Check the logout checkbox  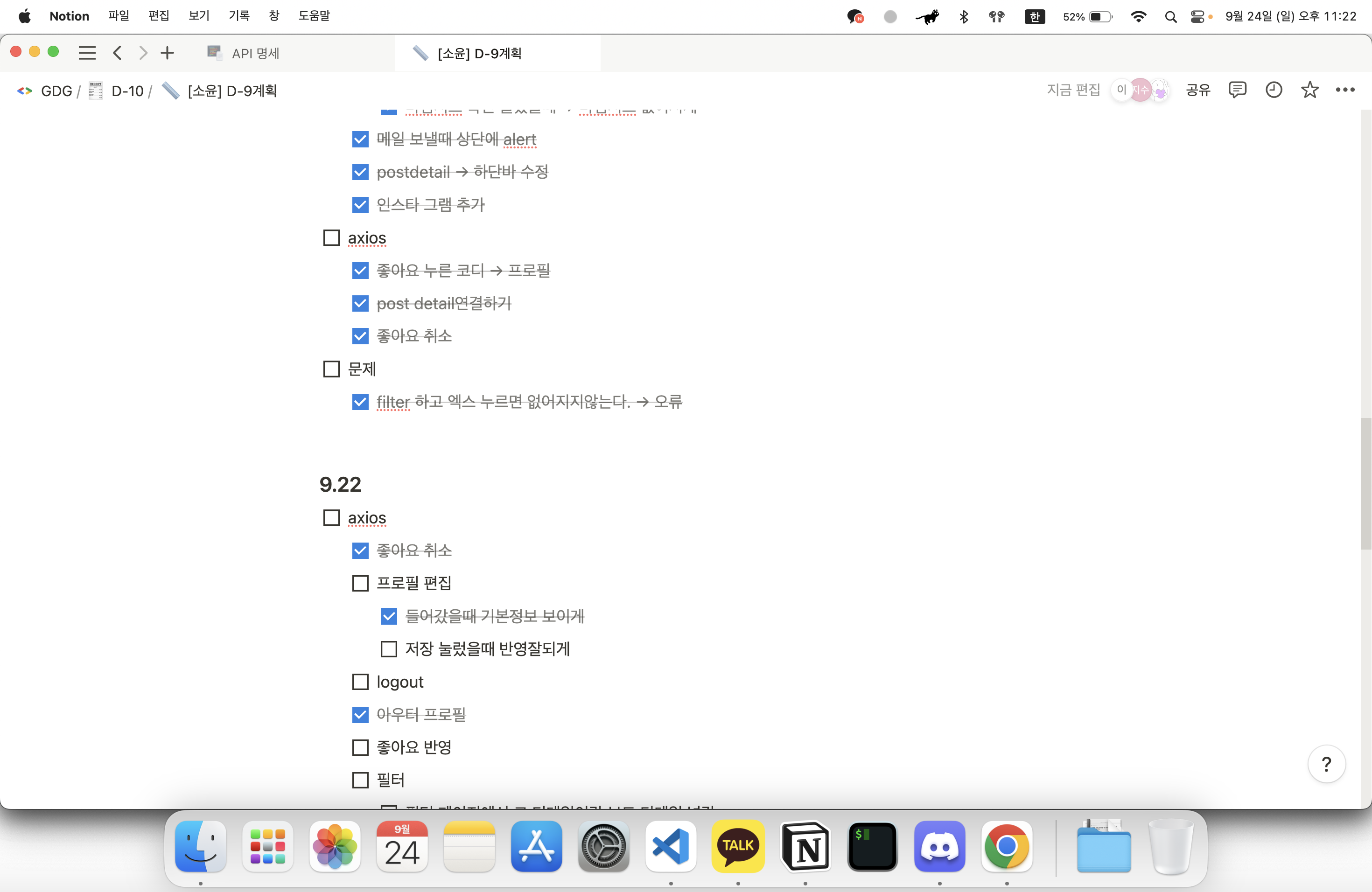(x=360, y=682)
